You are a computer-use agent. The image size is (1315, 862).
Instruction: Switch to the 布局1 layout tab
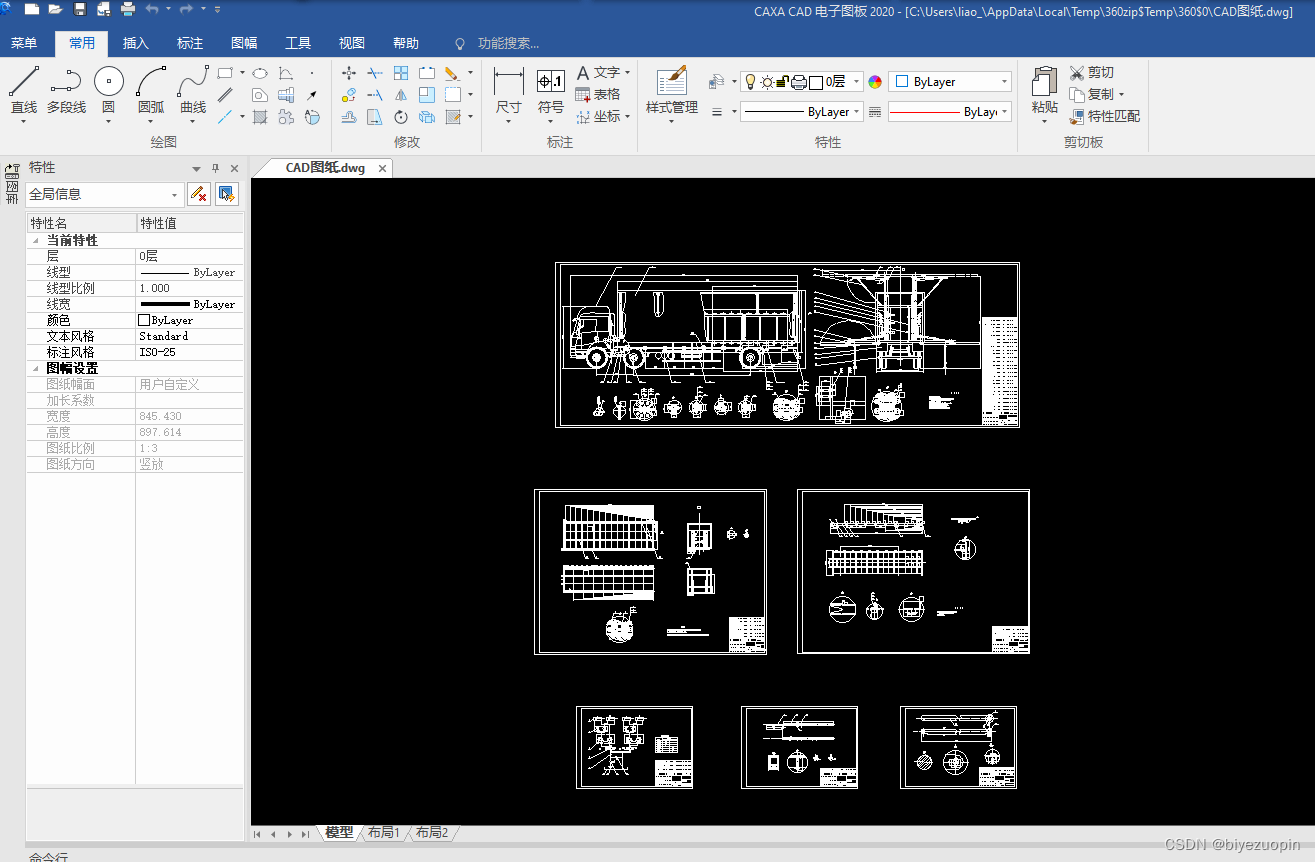(383, 832)
